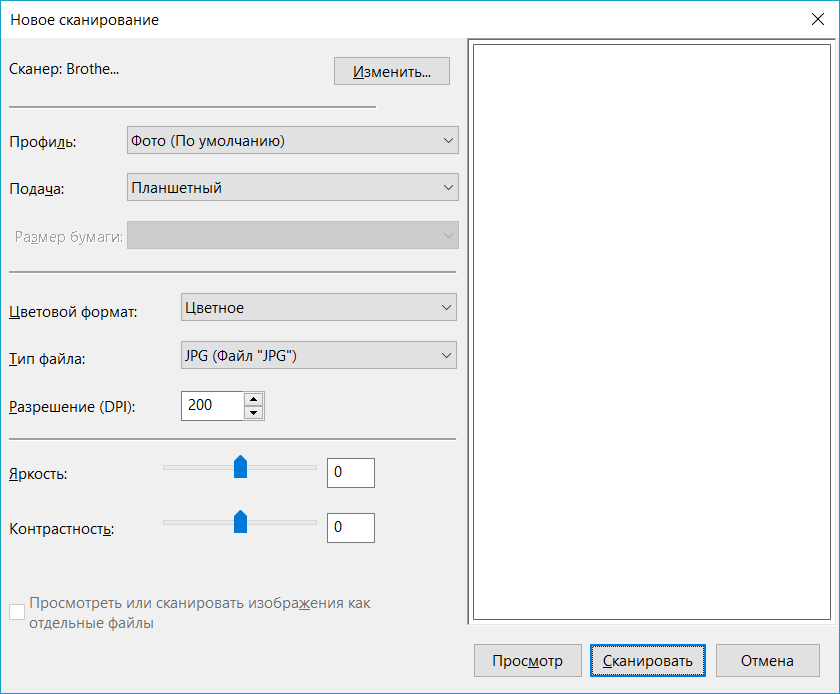The height and width of the screenshot is (694, 840).
Task: Close the Новое сканирование dialog
Action: (x=818, y=19)
